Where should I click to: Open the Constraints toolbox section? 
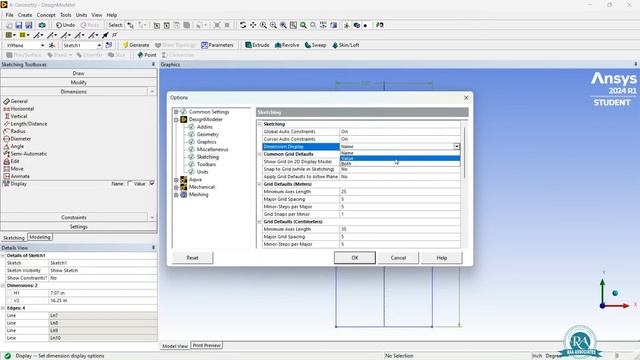point(74,218)
